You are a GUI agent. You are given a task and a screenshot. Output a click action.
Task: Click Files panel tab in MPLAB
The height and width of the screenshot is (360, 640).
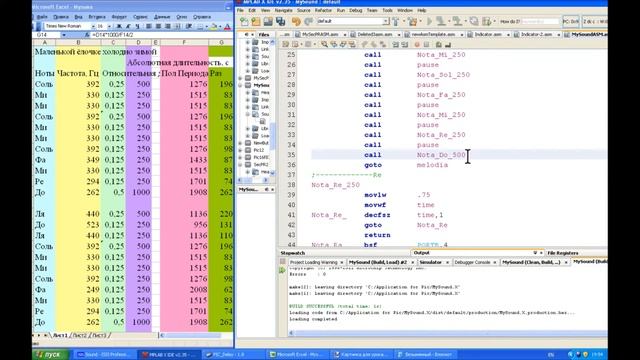[264, 35]
